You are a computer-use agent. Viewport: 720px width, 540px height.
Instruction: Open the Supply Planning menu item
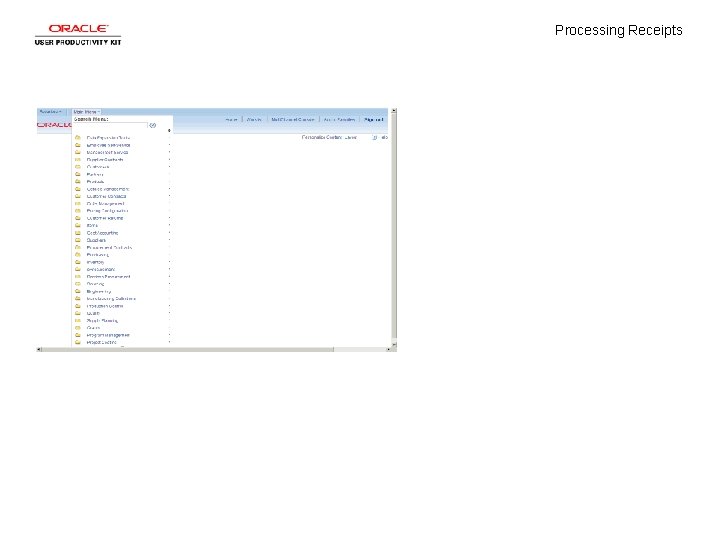click(x=102, y=321)
